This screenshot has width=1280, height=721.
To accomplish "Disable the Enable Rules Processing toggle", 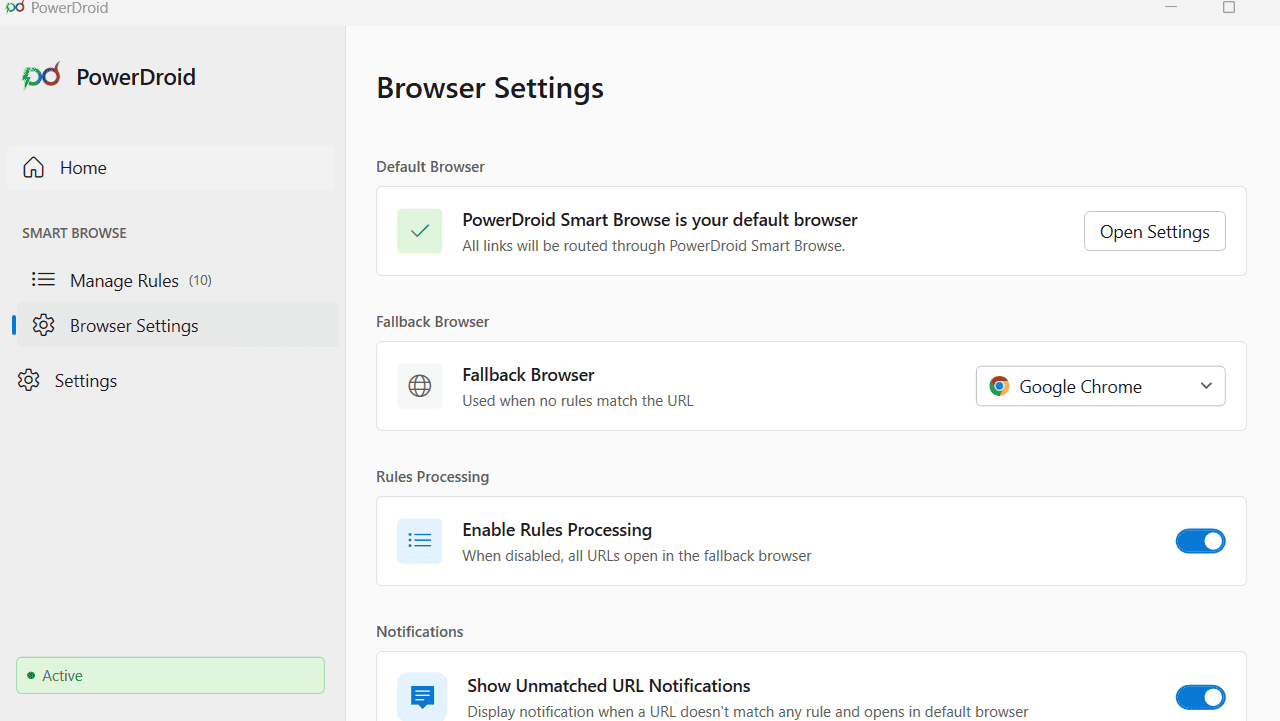I will (1201, 541).
